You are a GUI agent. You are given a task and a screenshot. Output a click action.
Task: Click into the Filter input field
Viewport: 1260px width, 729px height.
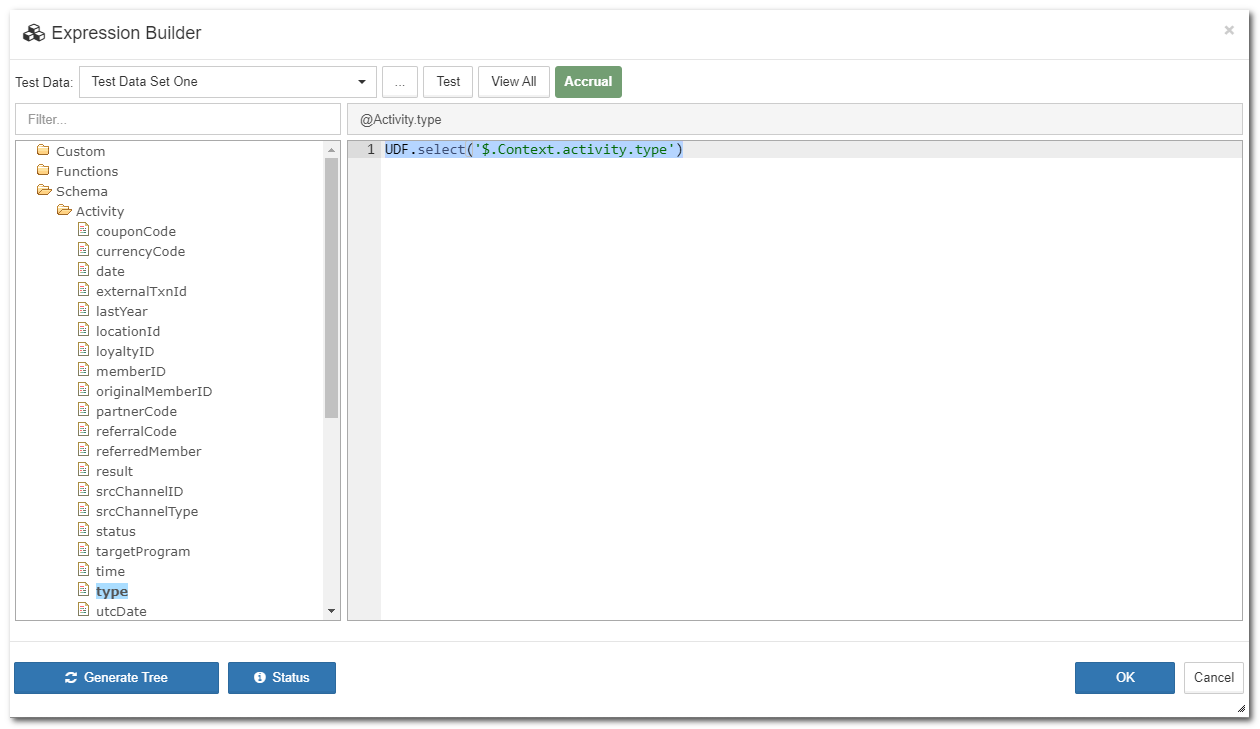point(178,119)
